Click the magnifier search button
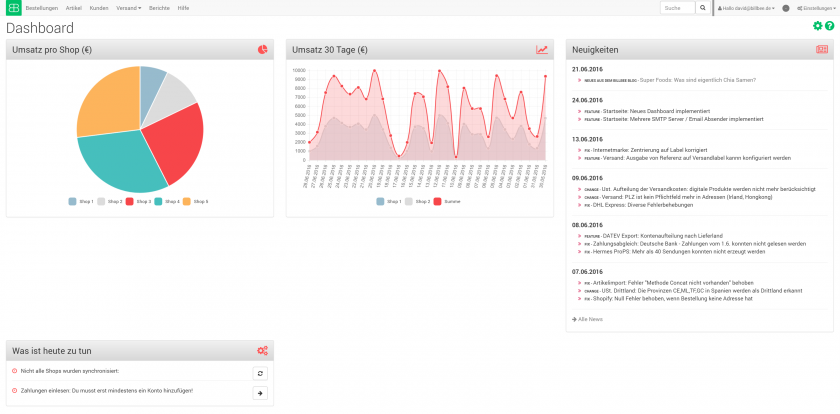Viewport: 840px width, 414px height. coord(703,8)
